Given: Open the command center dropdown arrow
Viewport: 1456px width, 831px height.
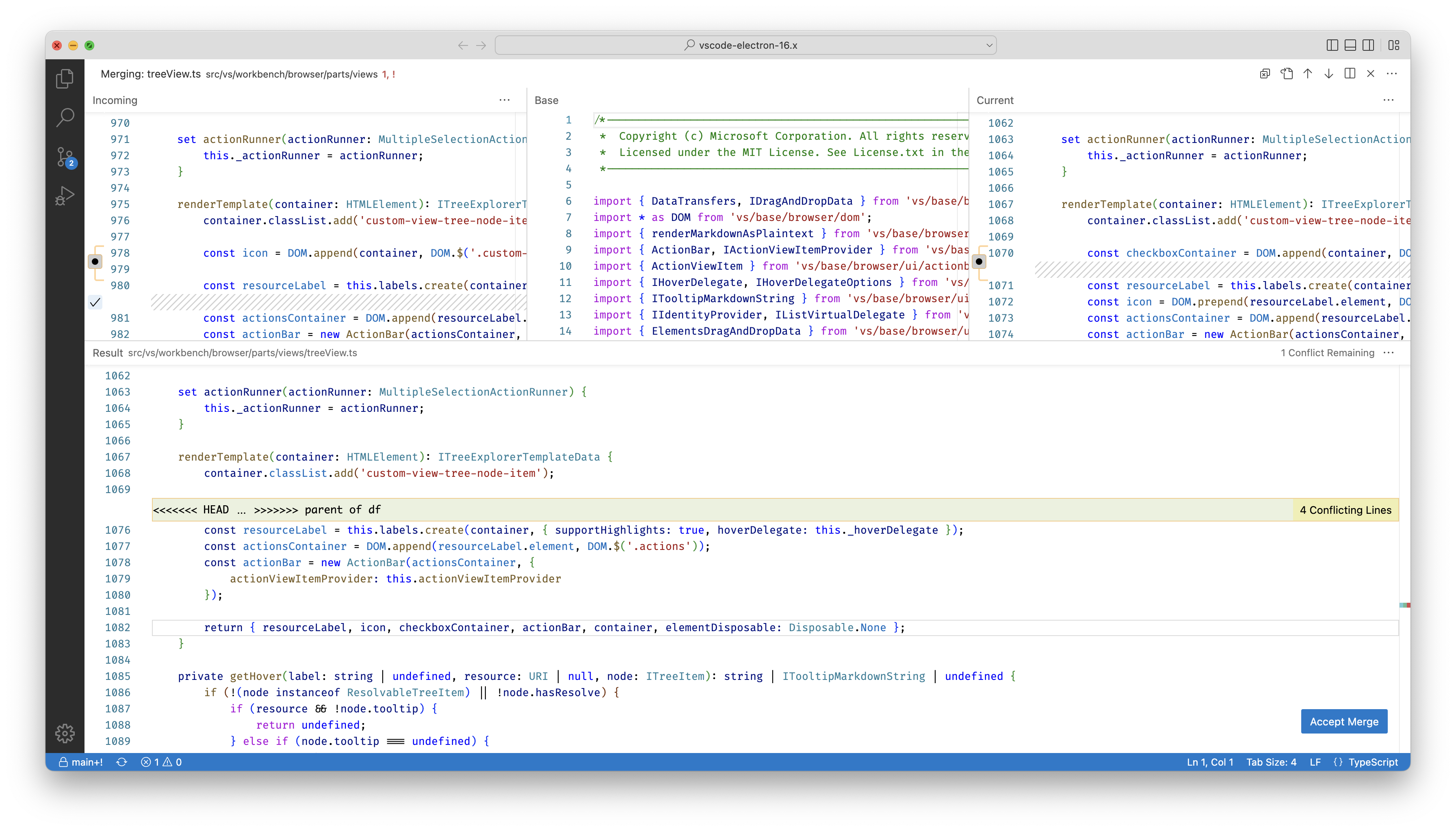Looking at the screenshot, I should coord(989,45).
